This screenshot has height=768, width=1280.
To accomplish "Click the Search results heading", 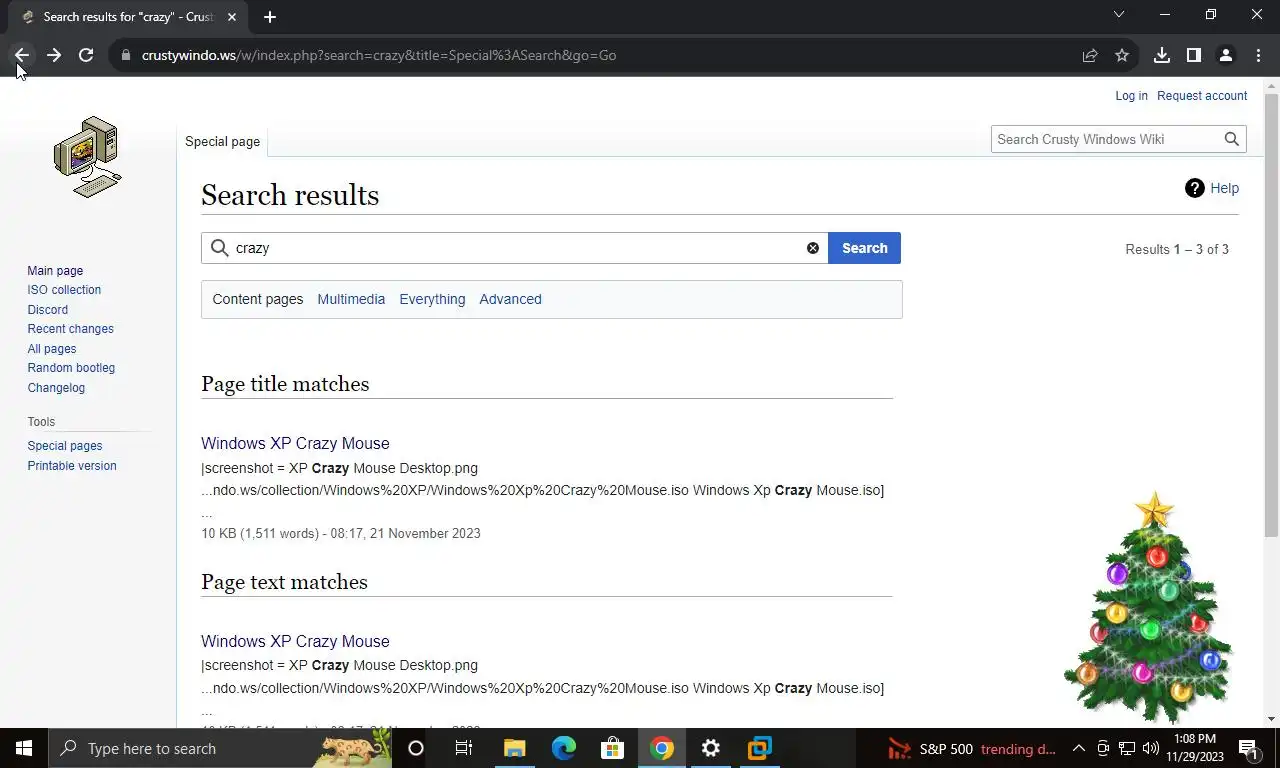I will click(x=290, y=195).
